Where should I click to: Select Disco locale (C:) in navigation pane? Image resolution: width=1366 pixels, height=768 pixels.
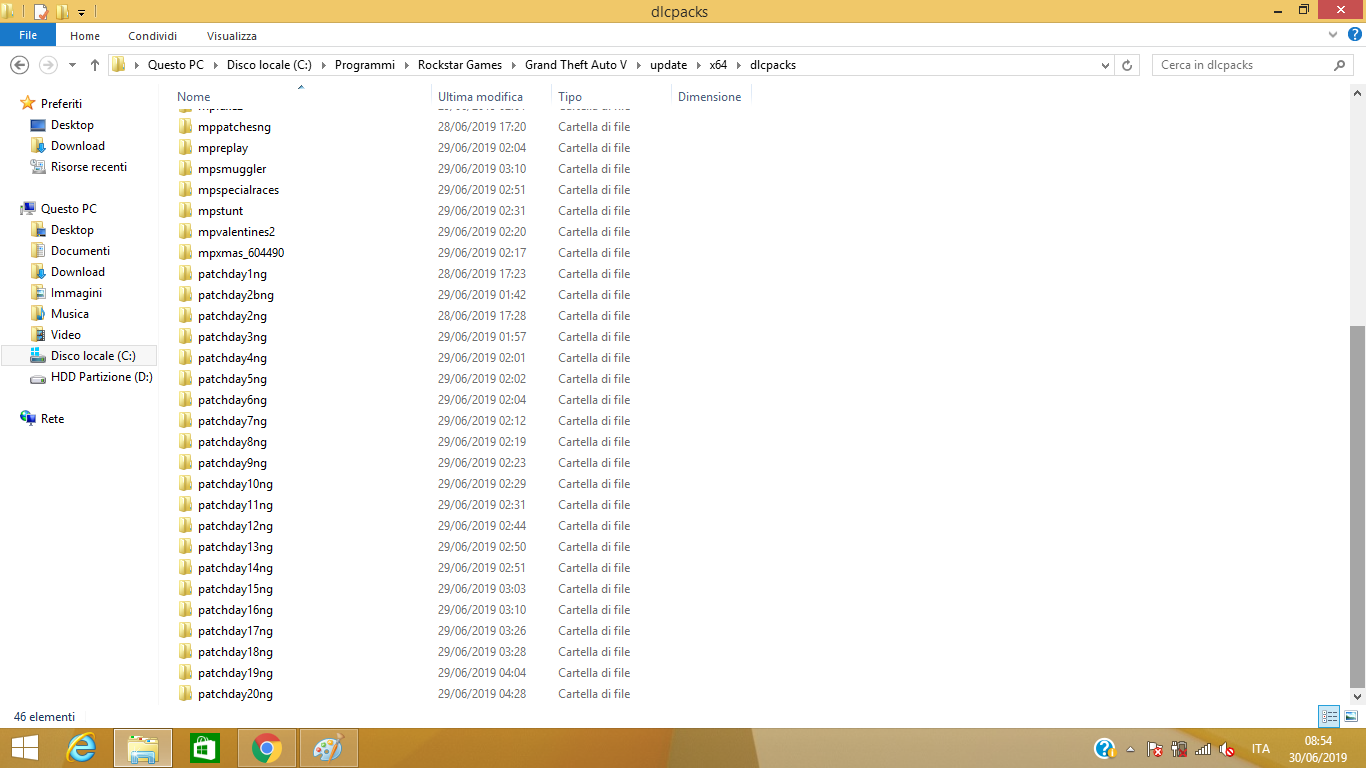(x=93, y=356)
